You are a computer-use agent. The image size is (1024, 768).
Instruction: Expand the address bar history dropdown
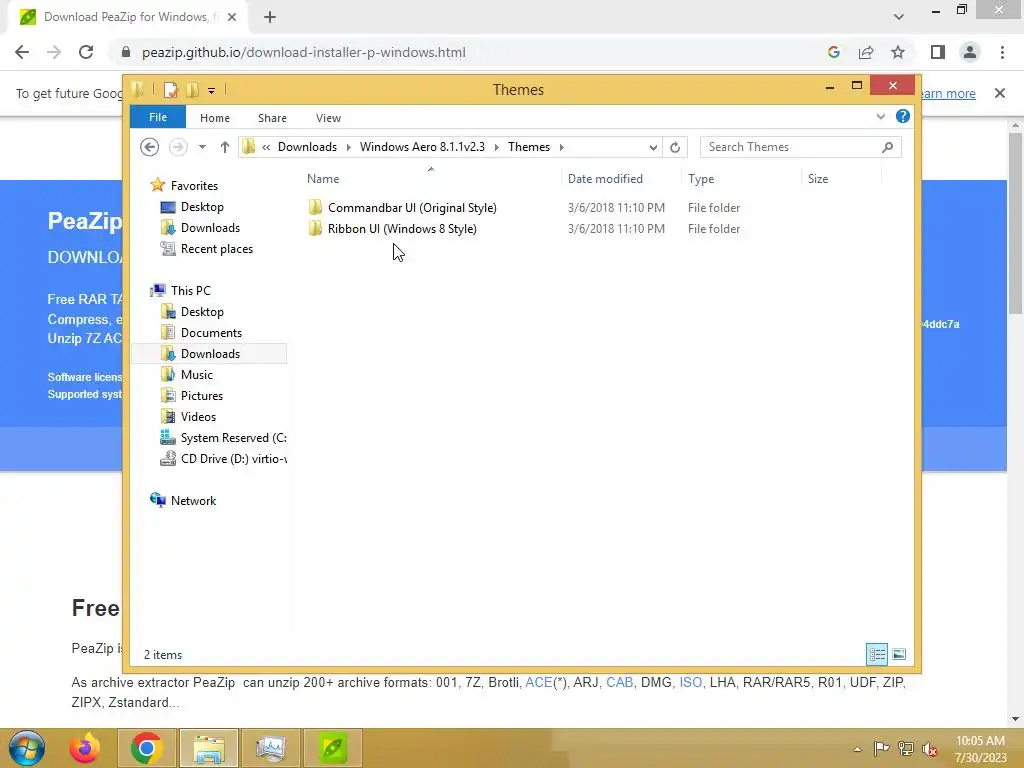653,148
